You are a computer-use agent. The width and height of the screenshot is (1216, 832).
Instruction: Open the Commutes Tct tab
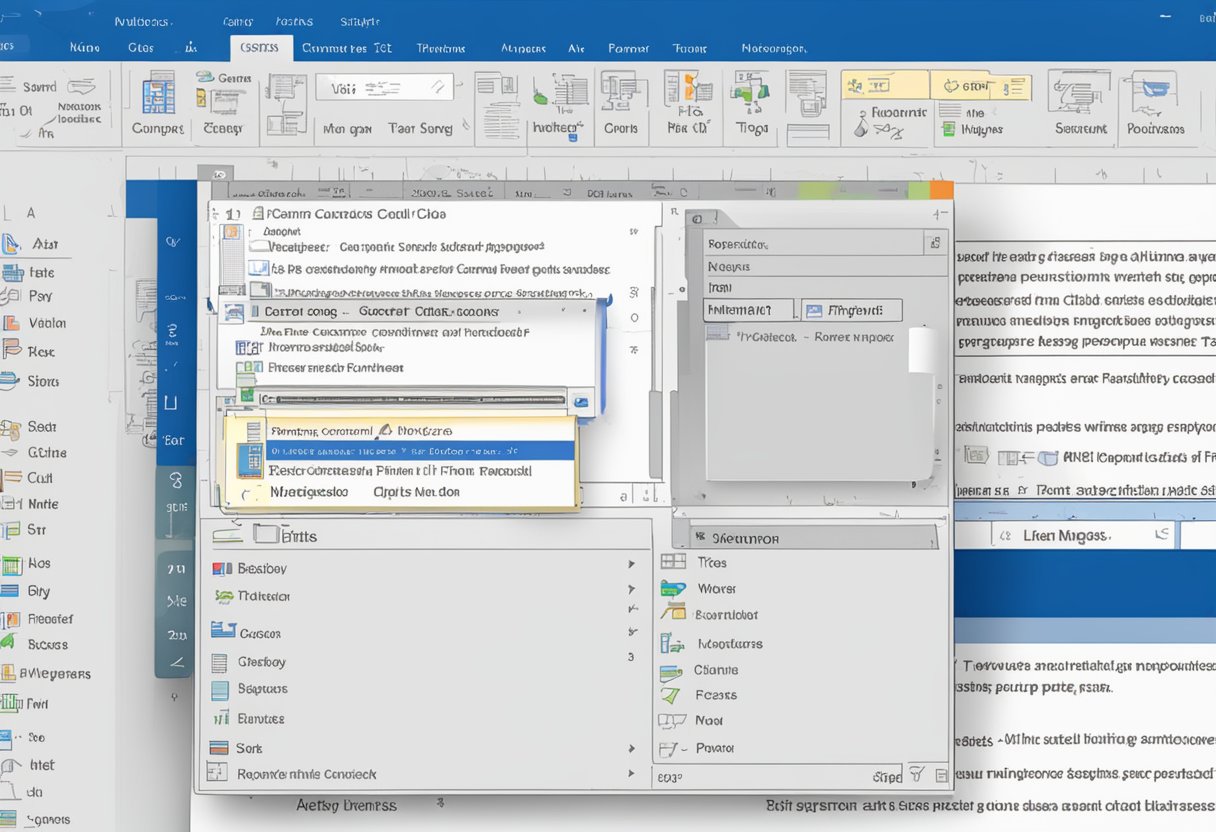(346, 47)
